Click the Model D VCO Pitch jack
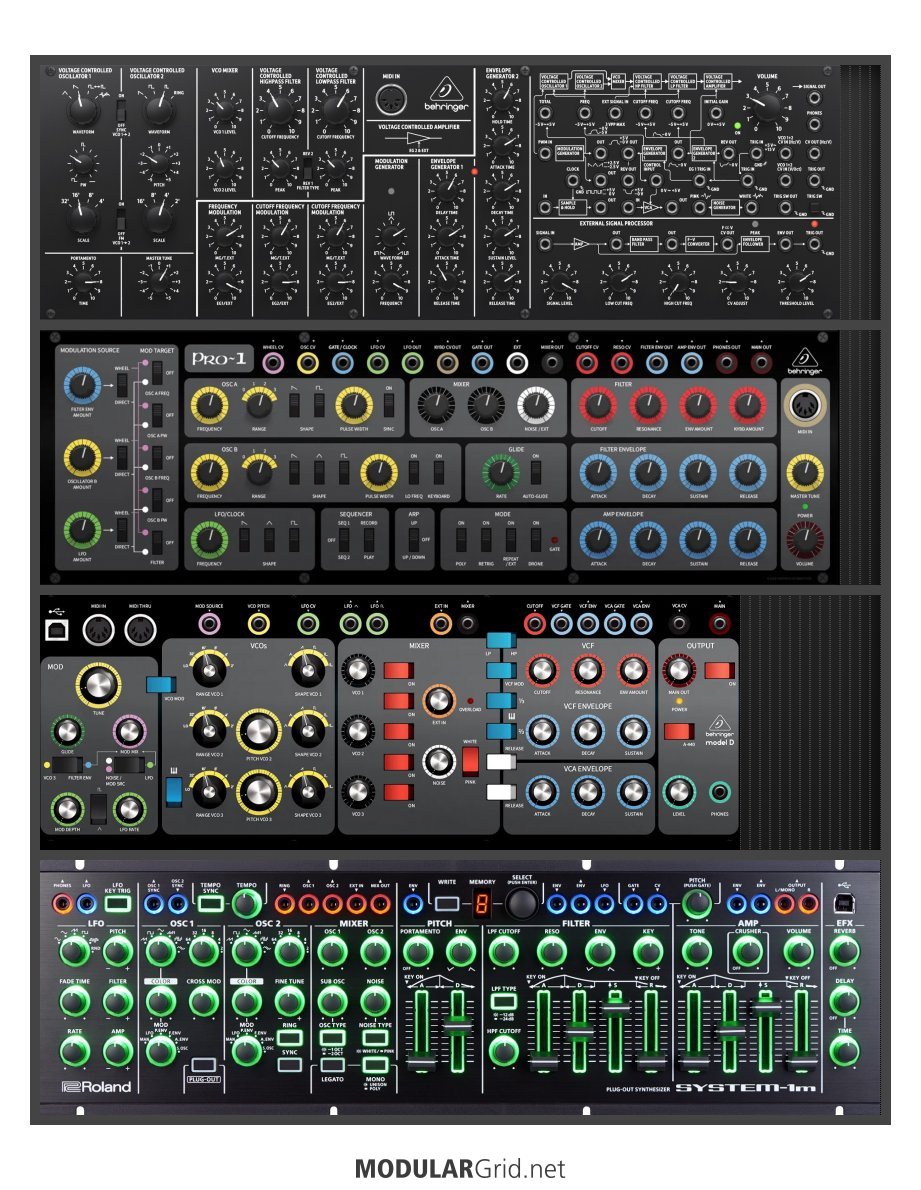The image size is (921, 1190). pos(259,624)
